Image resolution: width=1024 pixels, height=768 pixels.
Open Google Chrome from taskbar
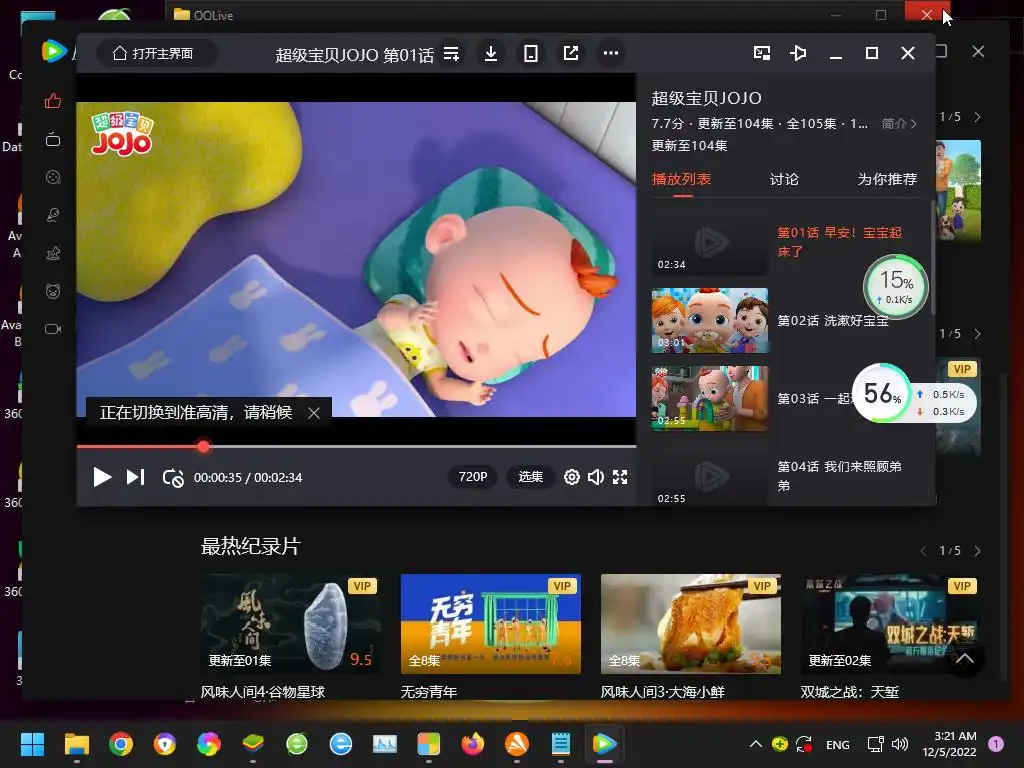tap(121, 744)
